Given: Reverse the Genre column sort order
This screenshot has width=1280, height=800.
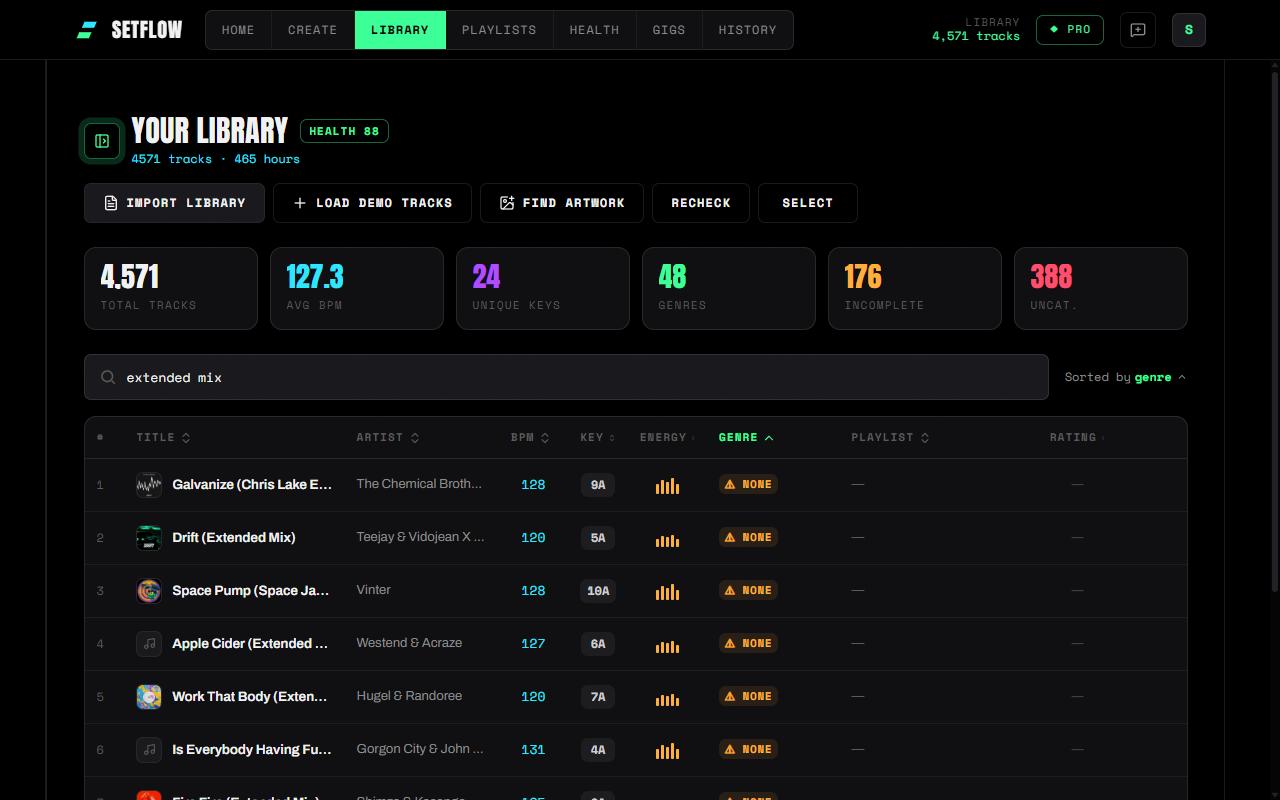Looking at the screenshot, I should tap(746, 438).
